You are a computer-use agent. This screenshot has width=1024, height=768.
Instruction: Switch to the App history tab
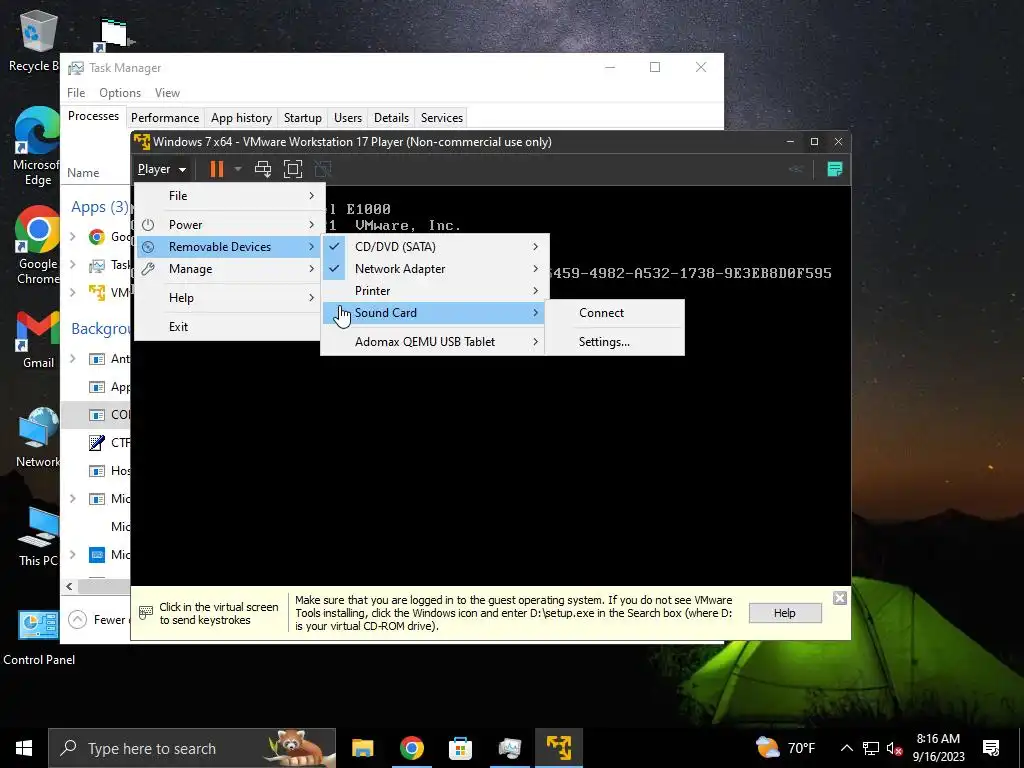(x=241, y=118)
